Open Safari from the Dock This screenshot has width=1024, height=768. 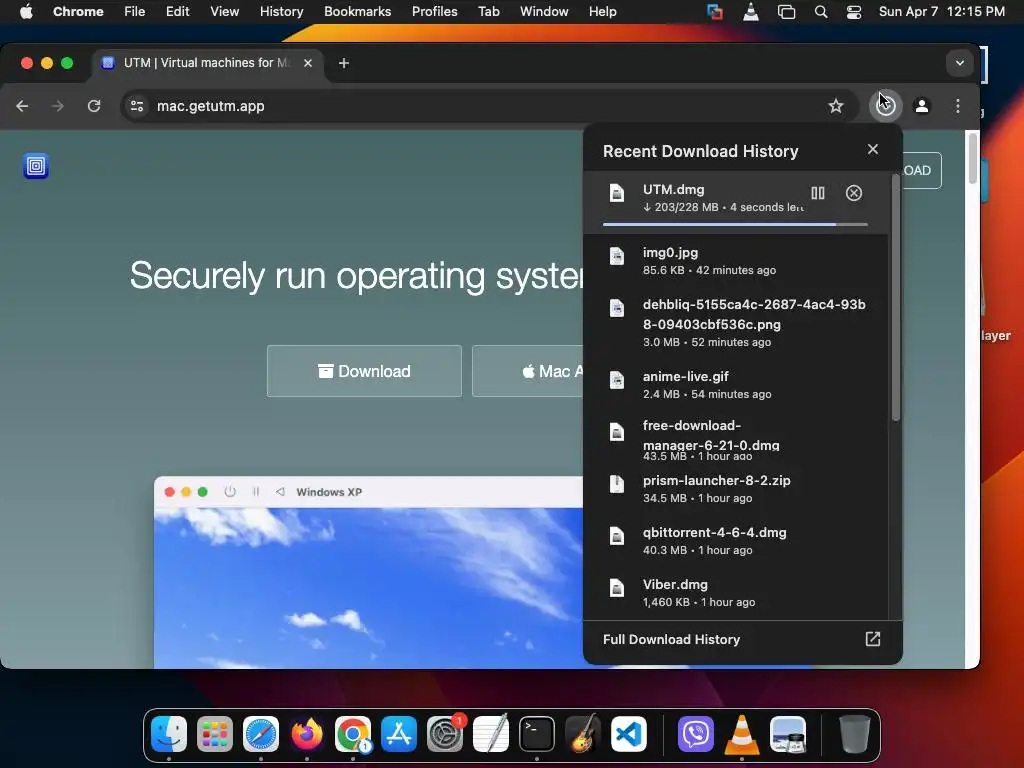click(x=261, y=733)
